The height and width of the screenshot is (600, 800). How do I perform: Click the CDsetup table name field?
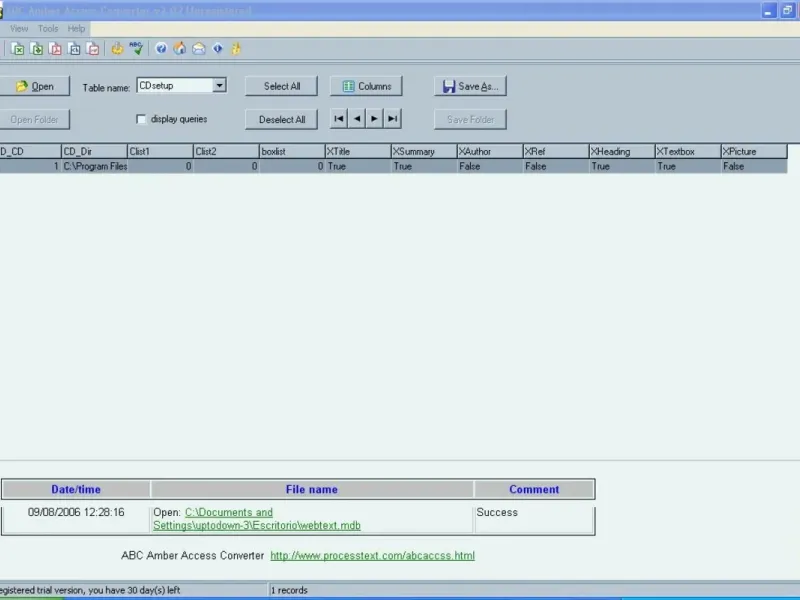point(175,85)
